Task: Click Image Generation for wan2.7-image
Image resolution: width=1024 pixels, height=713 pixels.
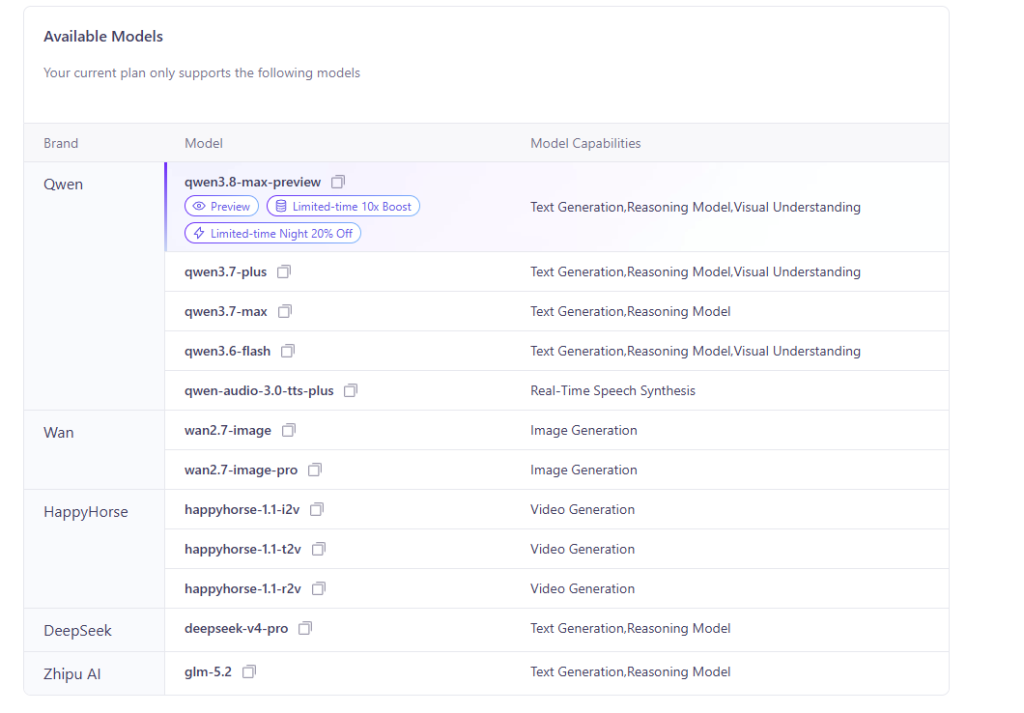Action: 584,430
